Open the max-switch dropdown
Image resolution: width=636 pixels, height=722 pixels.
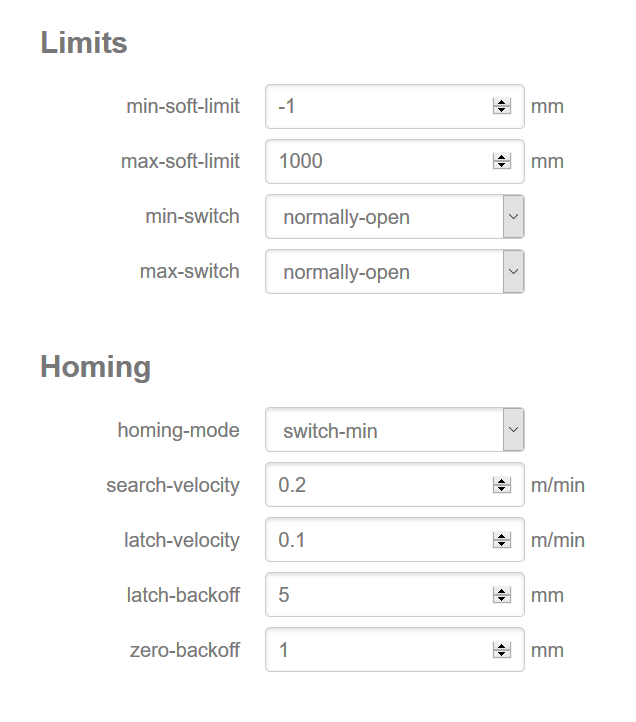point(394,272)
